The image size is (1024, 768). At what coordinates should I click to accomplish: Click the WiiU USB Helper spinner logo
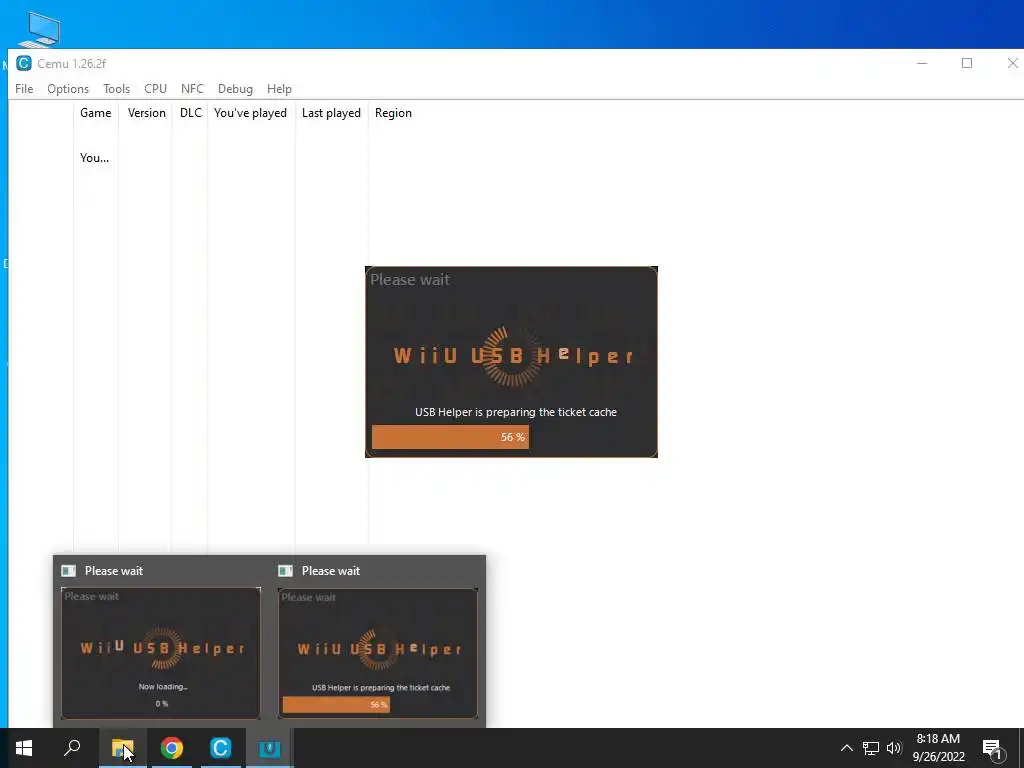click(x=513, y=356)
